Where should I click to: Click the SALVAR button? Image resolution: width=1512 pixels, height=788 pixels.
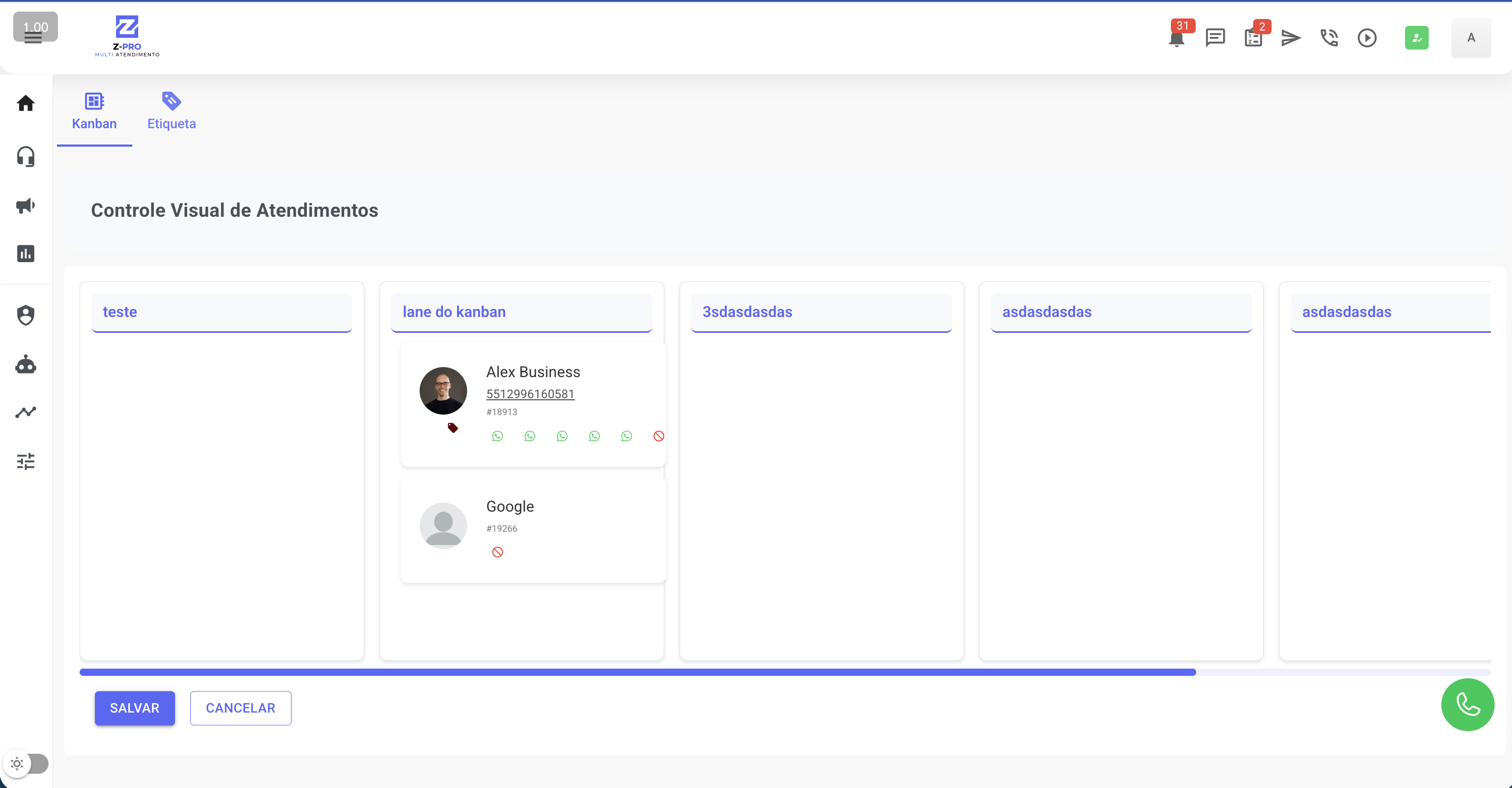point(134,708)
